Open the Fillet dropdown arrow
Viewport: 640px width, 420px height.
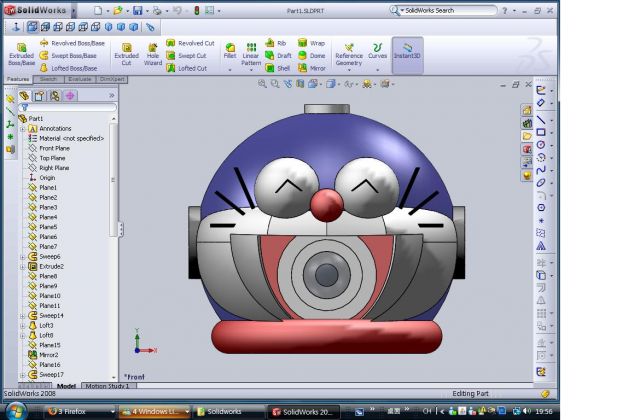230,70
